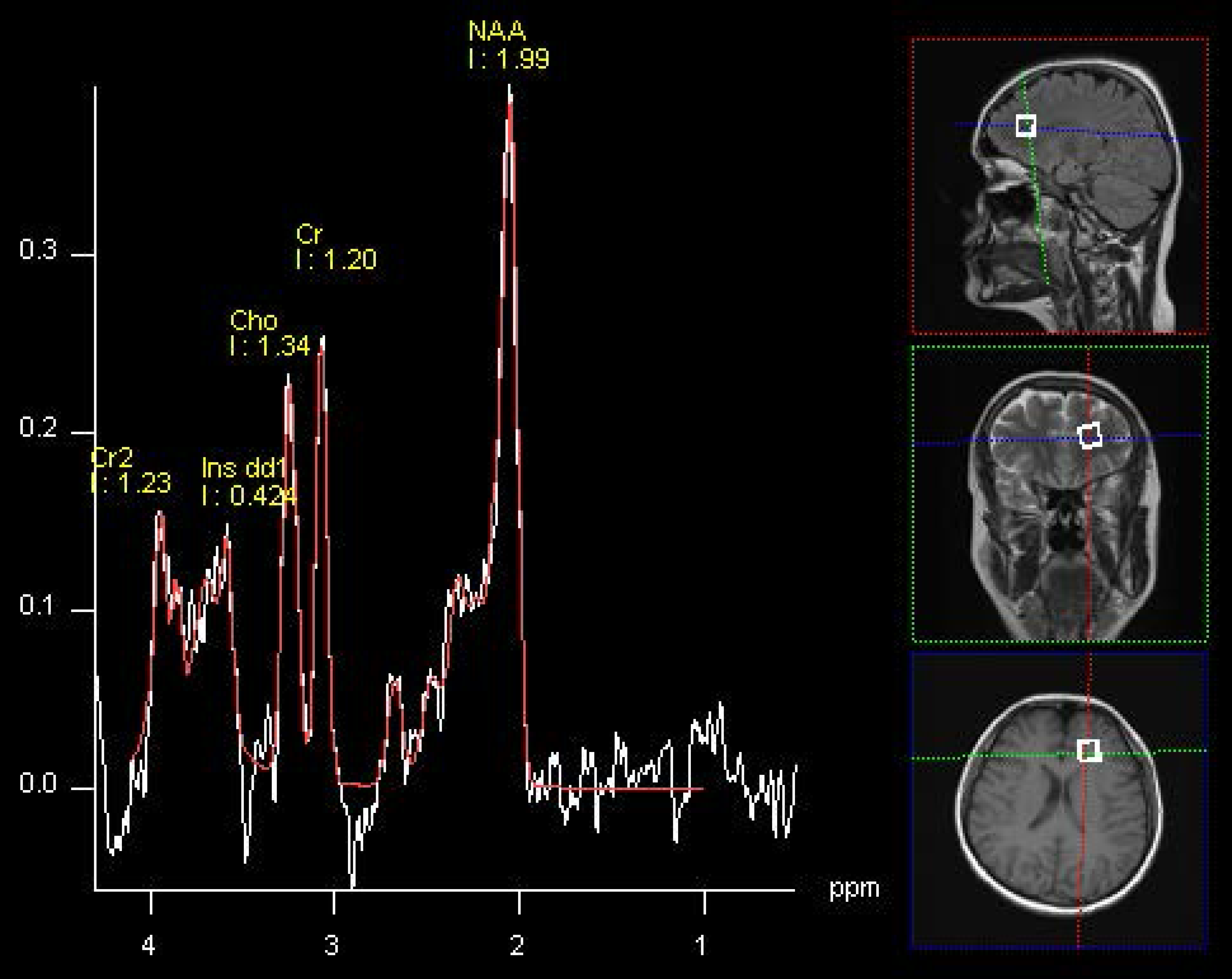Image resolution: width=1232 pixels, height=979 pixels.
Task: Open the coronal MRI localizer thumbnail
Action: click(x=1060, y=494)
